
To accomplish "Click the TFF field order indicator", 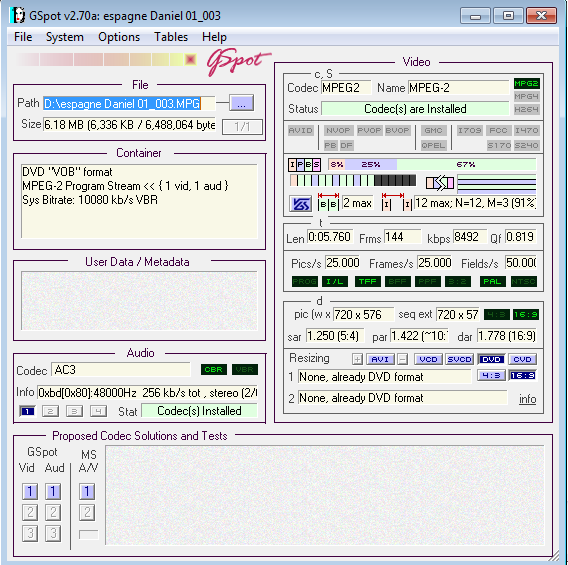I will point(368,281).
